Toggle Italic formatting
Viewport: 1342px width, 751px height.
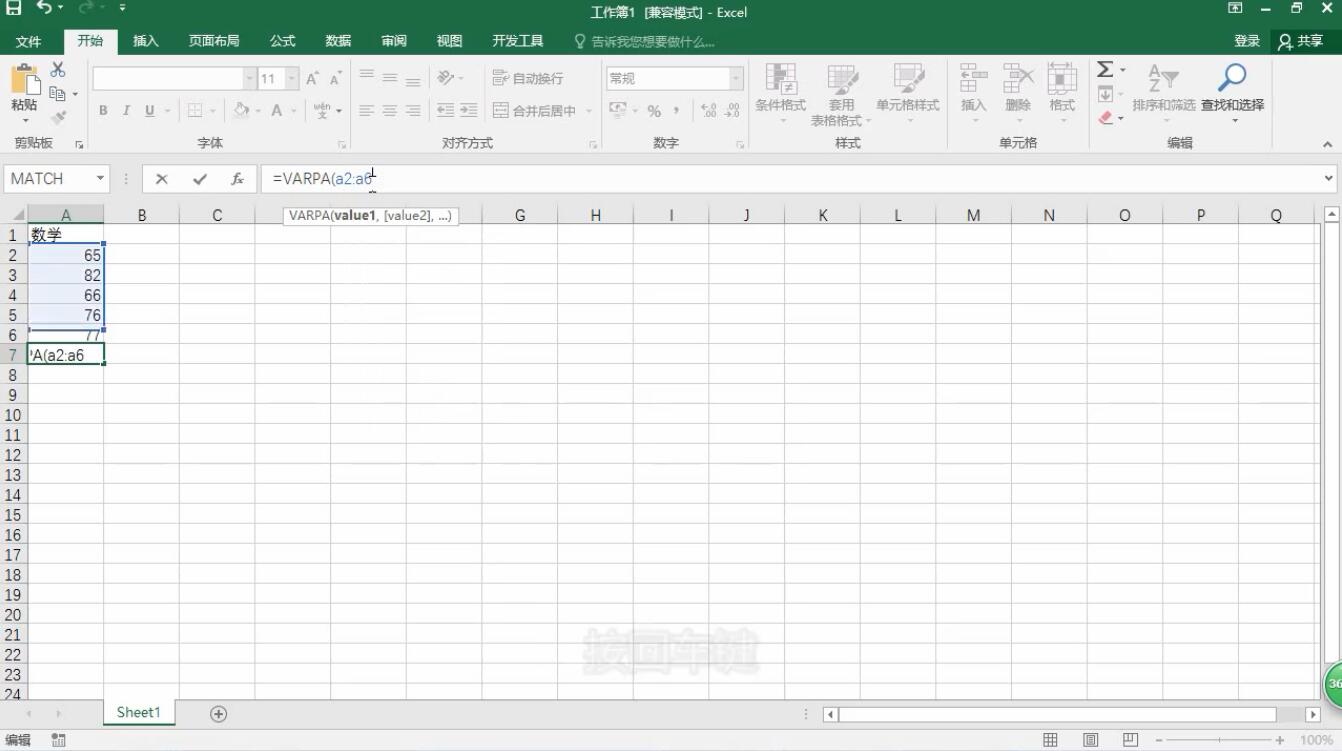pos(126,111)
